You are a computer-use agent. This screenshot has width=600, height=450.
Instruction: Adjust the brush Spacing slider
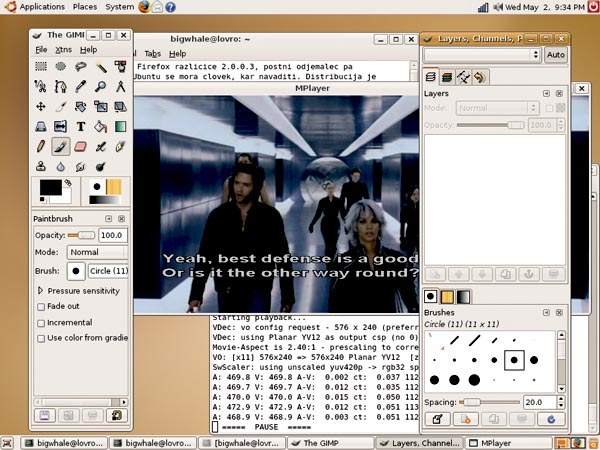[x=489, y=402]
